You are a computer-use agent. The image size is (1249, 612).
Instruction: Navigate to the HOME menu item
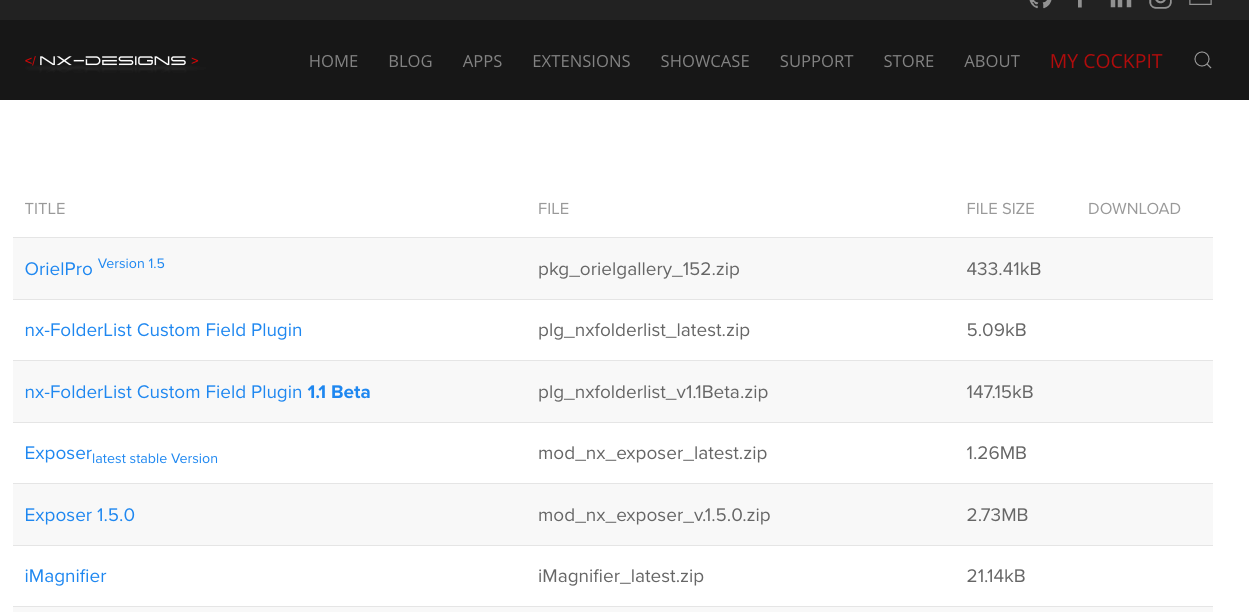333,61
